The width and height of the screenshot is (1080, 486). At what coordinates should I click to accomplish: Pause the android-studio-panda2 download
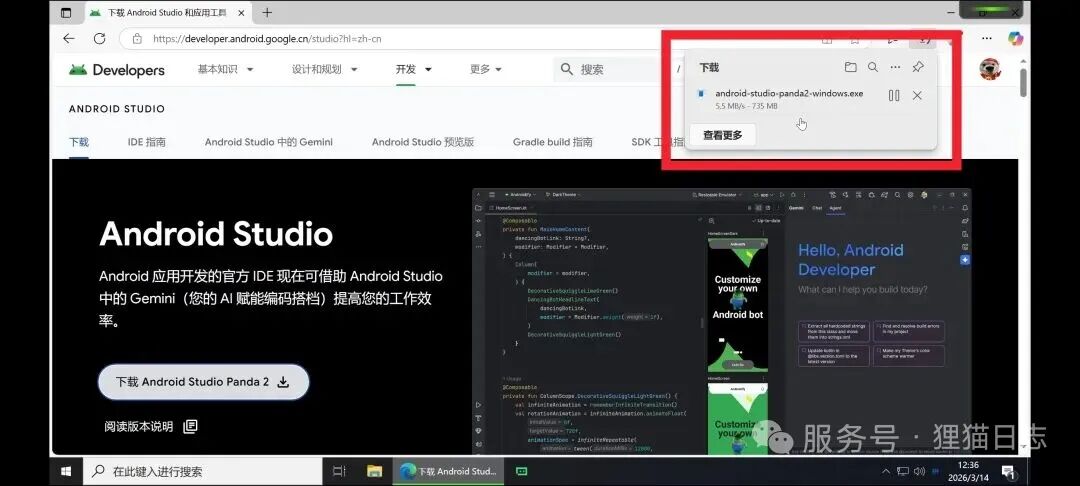click(x=894, y=96)
